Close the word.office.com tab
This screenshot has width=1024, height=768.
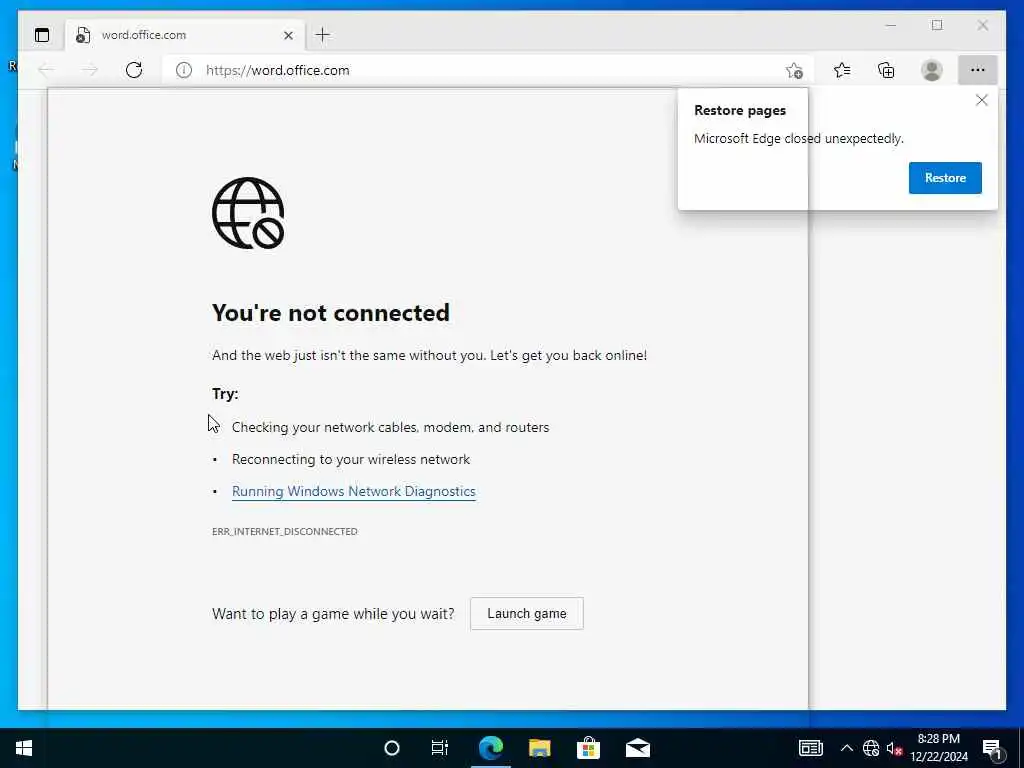288,35
